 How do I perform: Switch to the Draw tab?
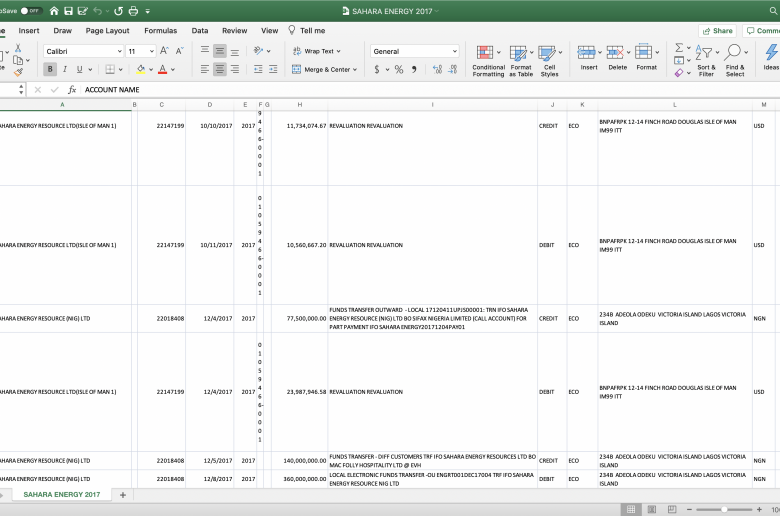coord(63,30)
